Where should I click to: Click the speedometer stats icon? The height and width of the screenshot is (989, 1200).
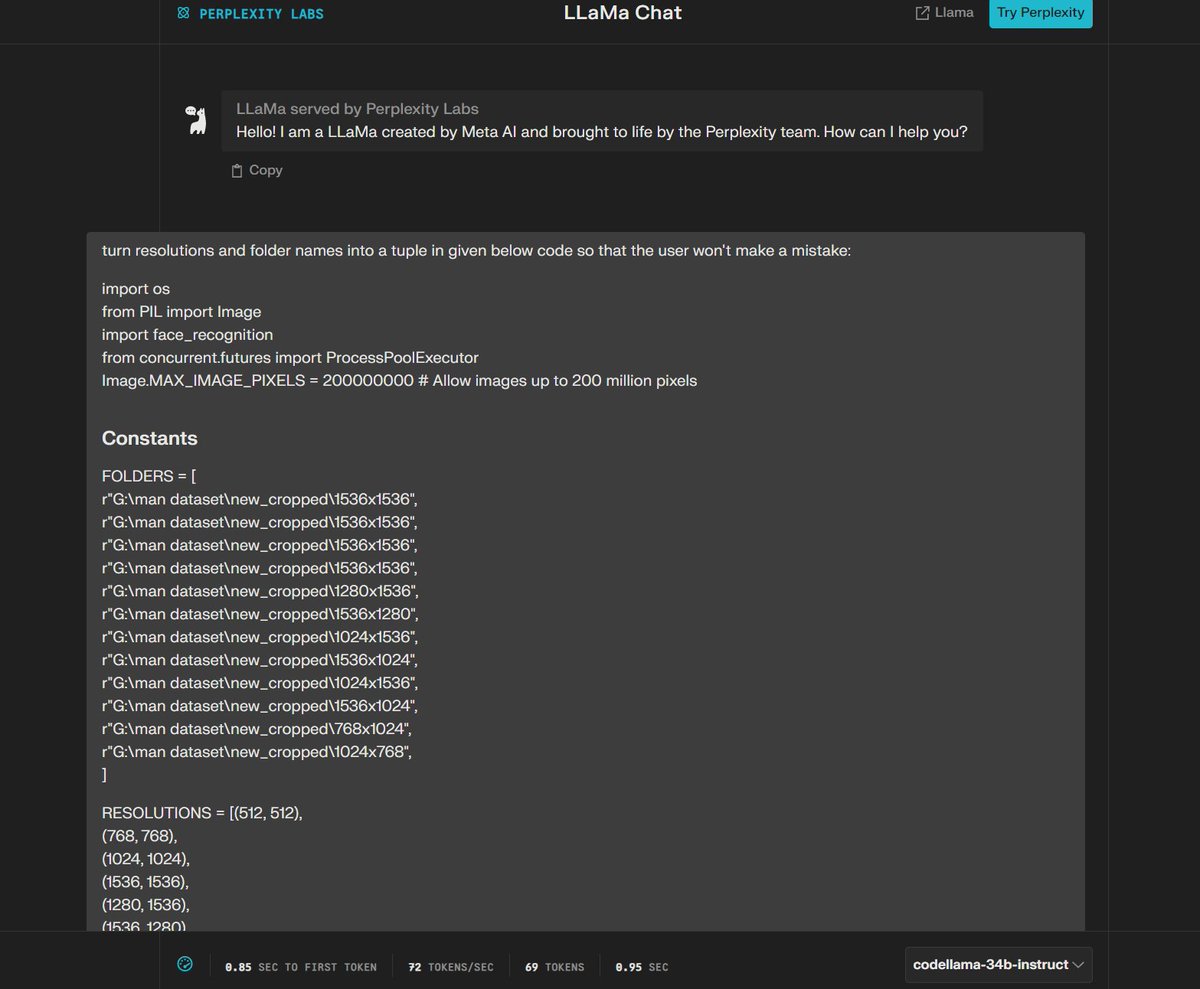point(185,965)
